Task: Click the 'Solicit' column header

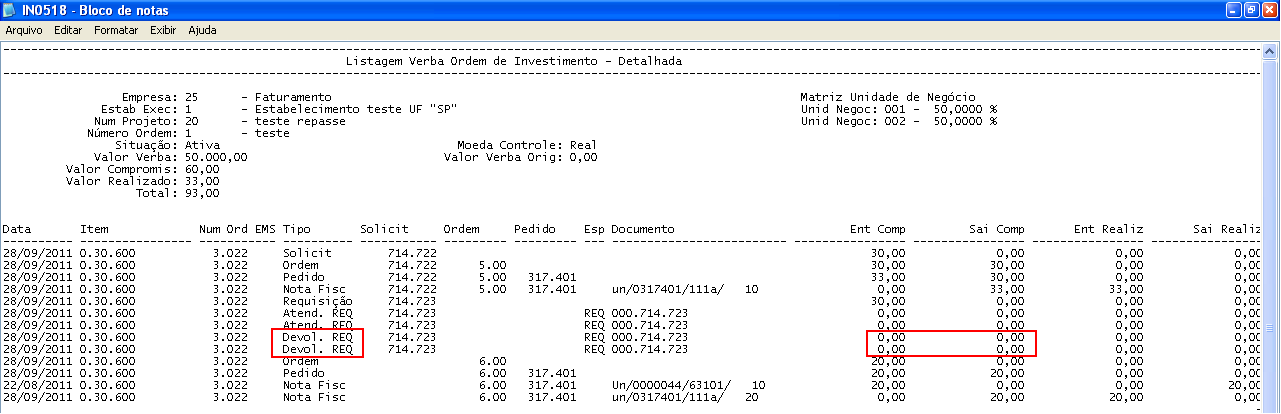Action: tap(384, 230)
